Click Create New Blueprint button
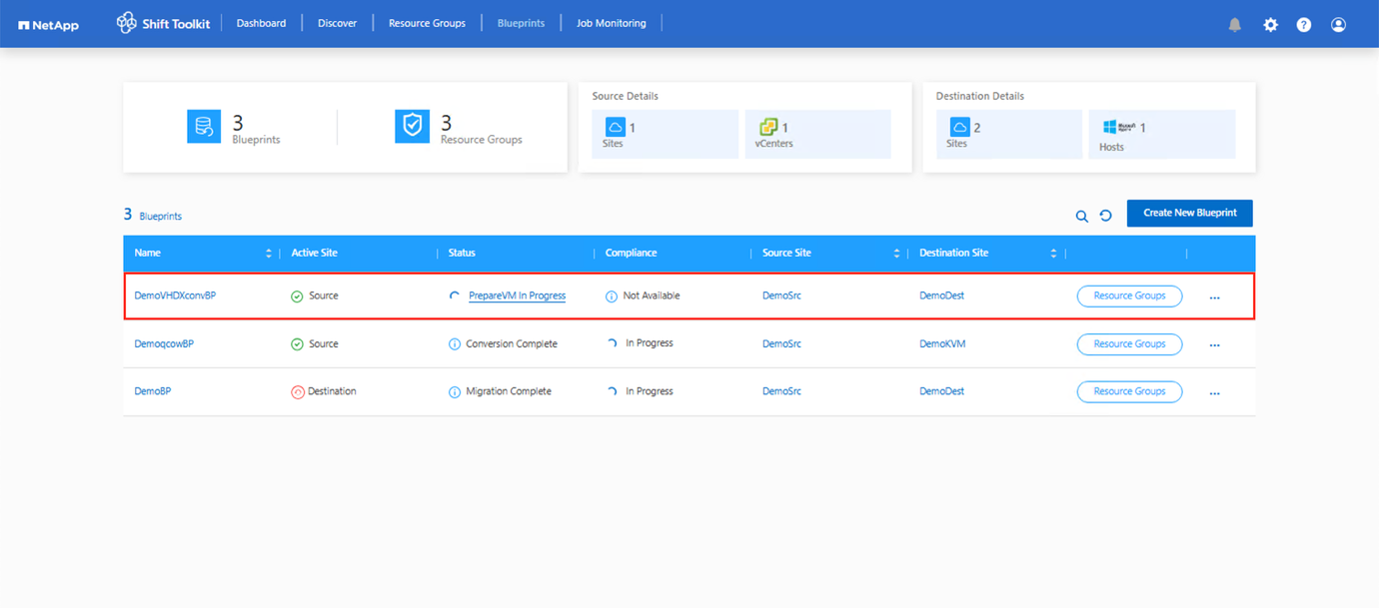This screenshot has height=611, width=1384. tap(1189, 213)
